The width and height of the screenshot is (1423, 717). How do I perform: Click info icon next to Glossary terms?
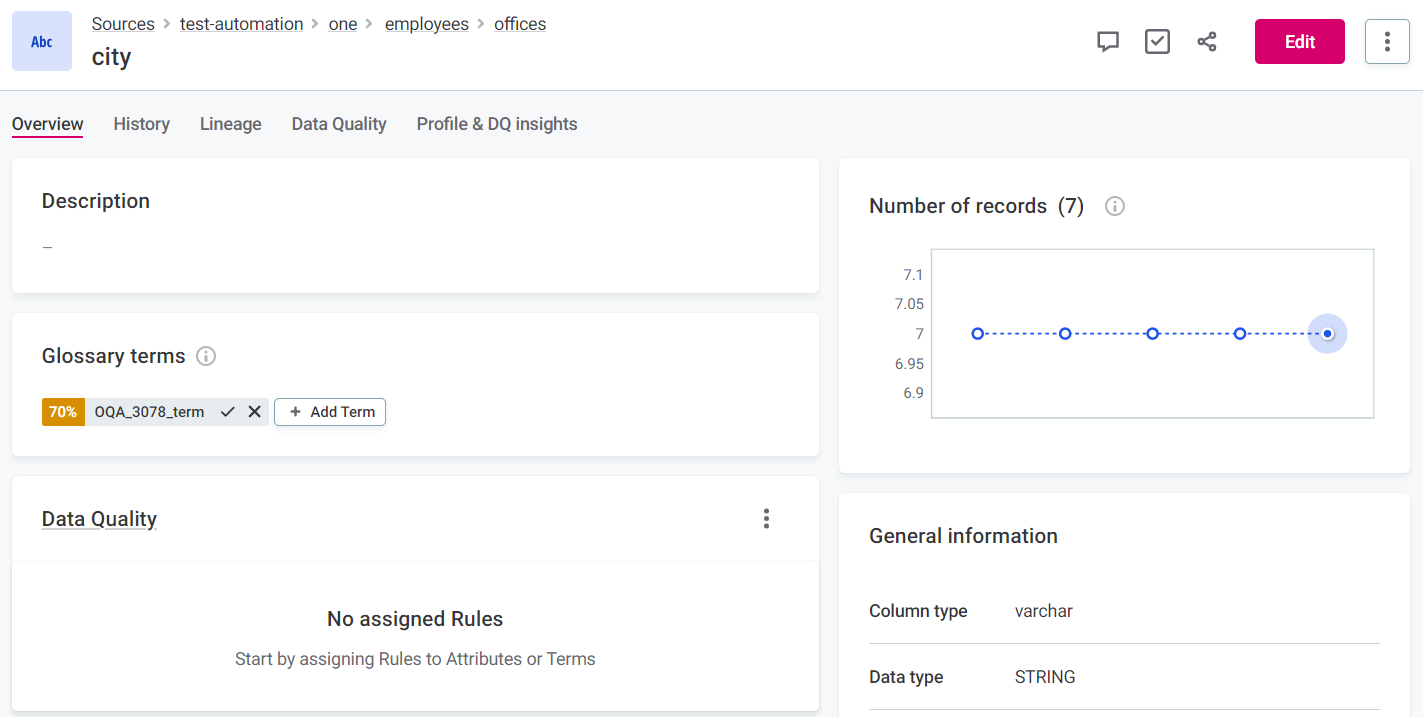206,356
